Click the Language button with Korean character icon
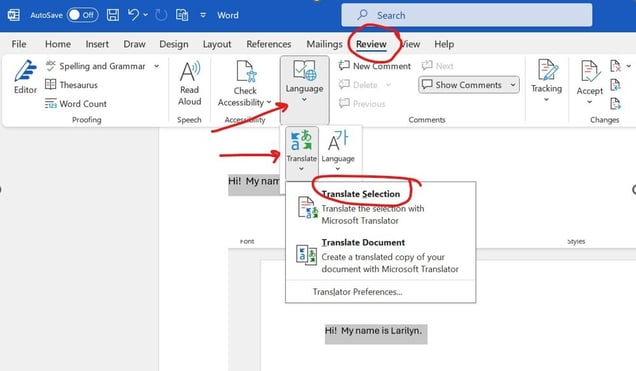Viewport: 636px width, 371px height. point(338,150)
